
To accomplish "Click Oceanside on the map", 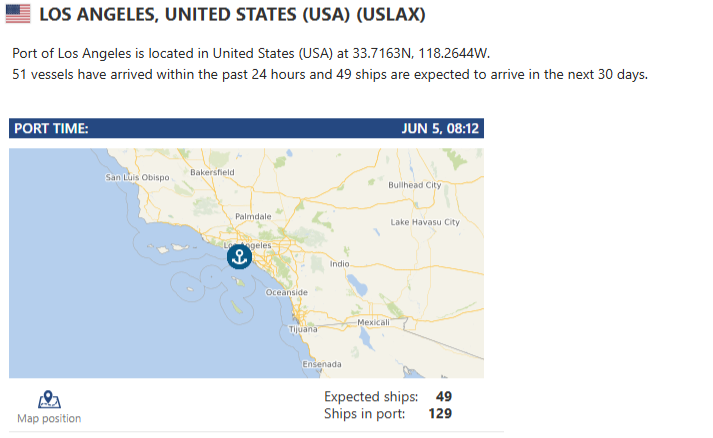I will tap(286, 292).
